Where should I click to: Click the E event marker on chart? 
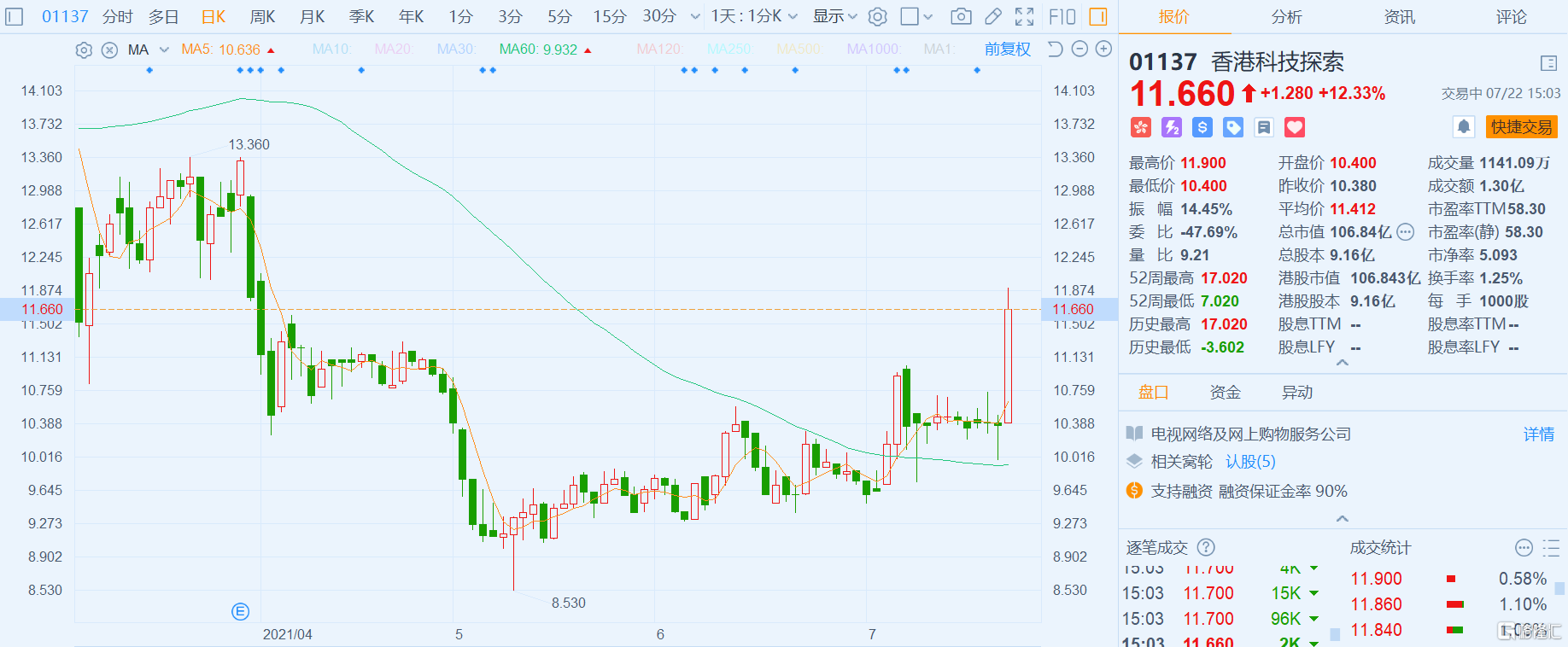(x=240, y=611)
